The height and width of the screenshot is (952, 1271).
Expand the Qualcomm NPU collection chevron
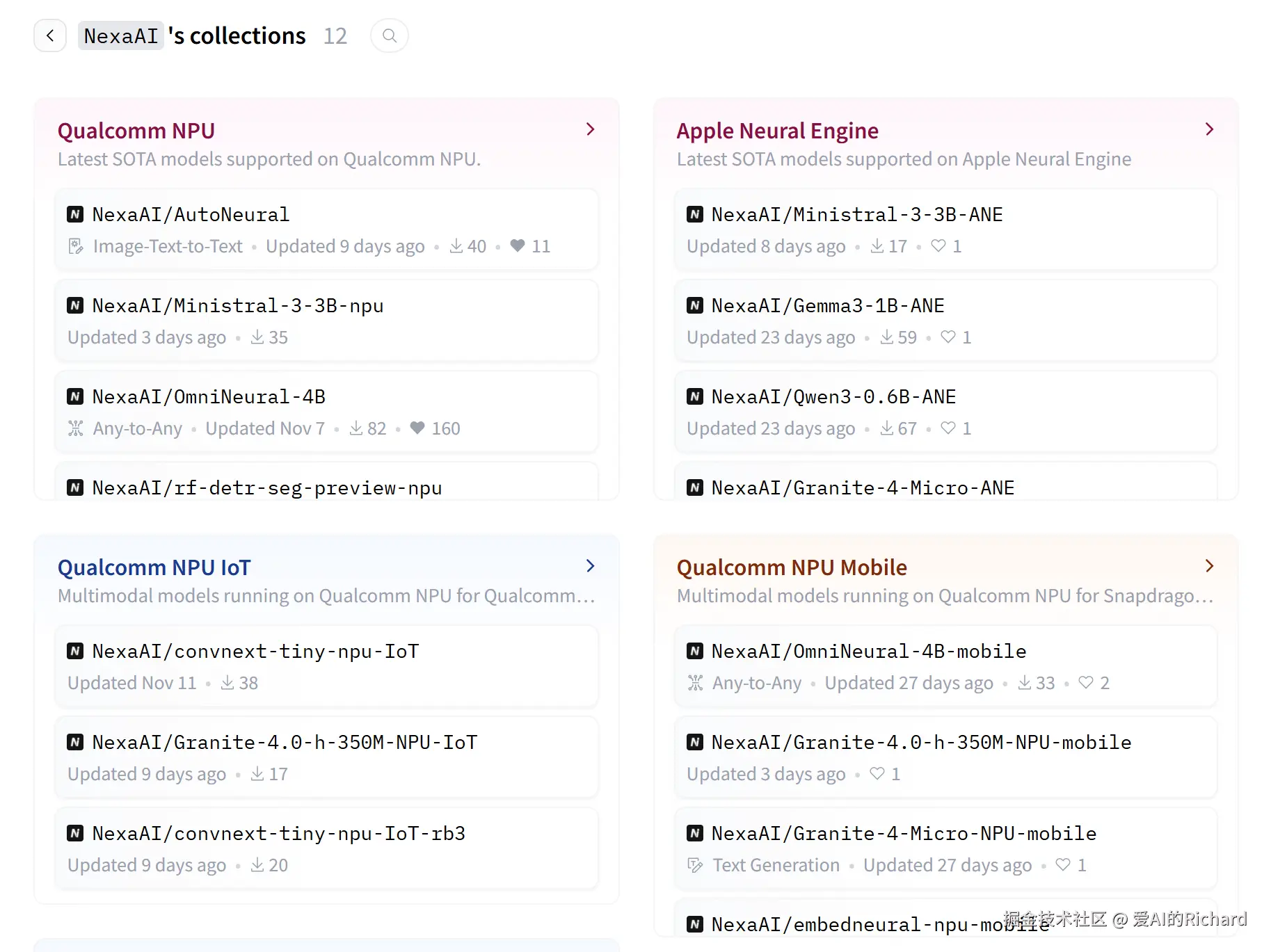click(x=590, y=129)
